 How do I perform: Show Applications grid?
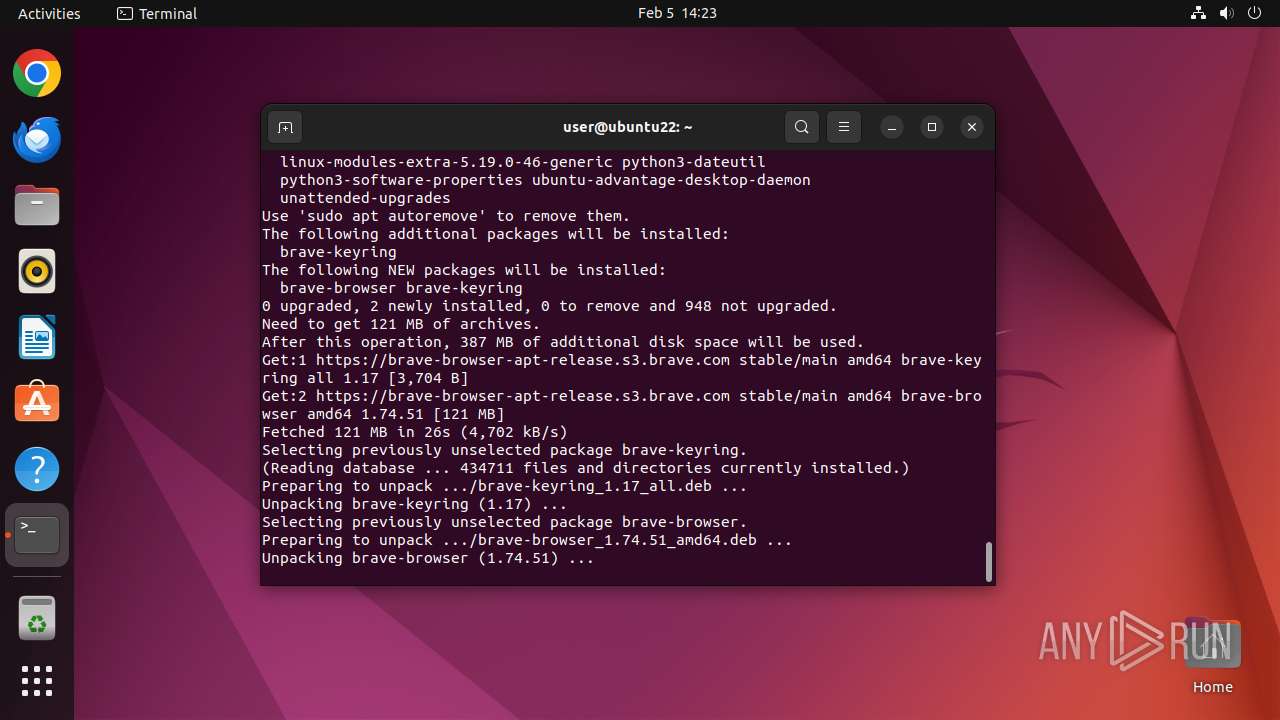[x=37, y=681]
